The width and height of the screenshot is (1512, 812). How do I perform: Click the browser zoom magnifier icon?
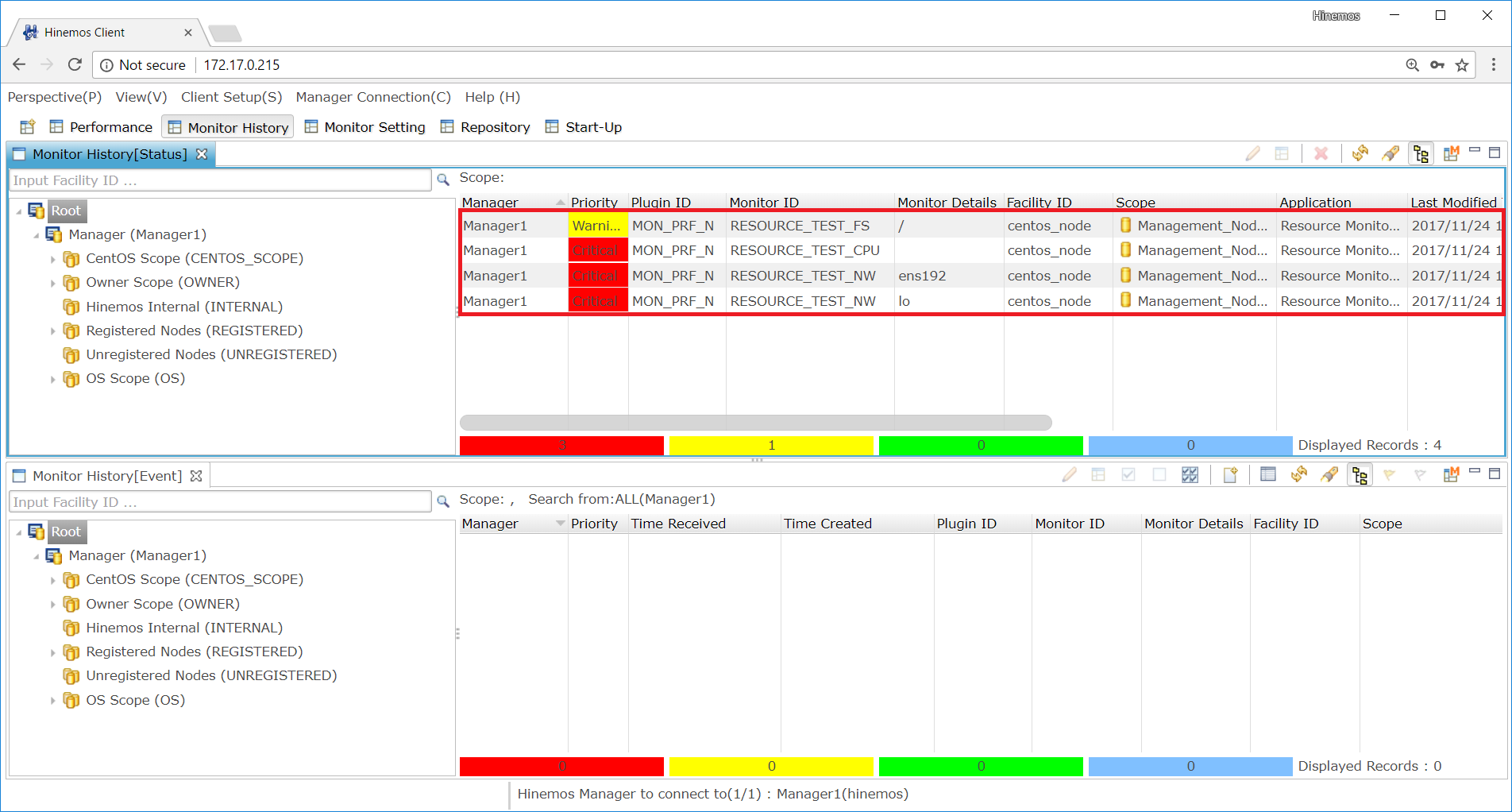pyautogui.click(x=1413, y=65)
